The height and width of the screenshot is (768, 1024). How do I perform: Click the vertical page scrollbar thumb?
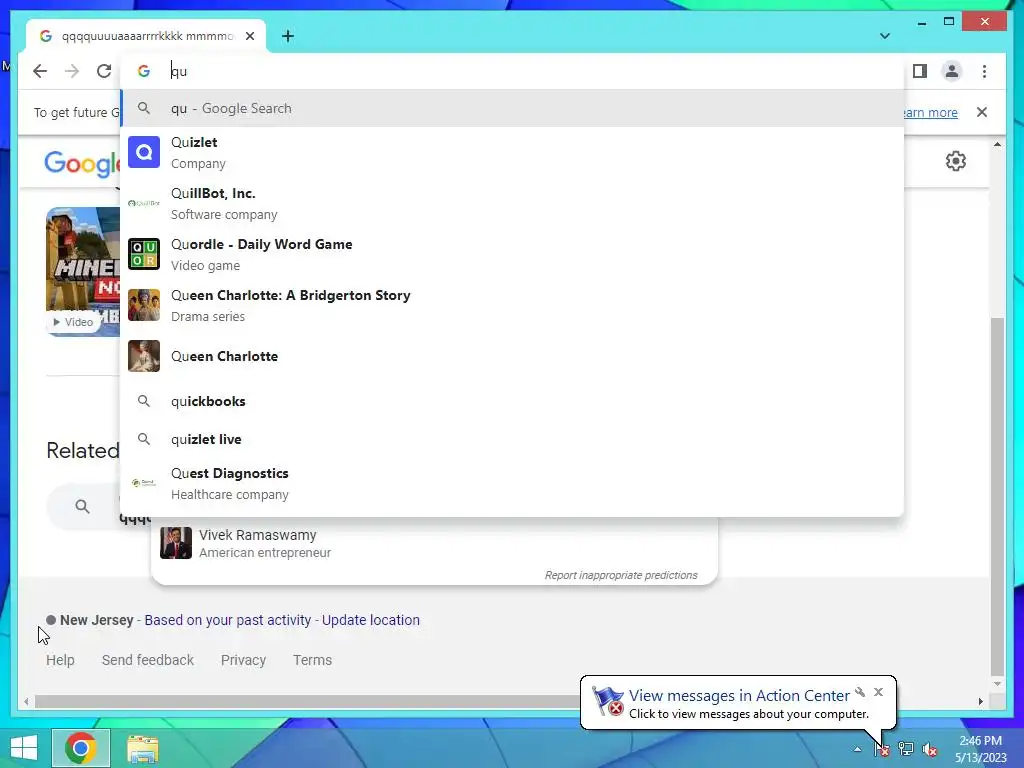coord(997,496)
